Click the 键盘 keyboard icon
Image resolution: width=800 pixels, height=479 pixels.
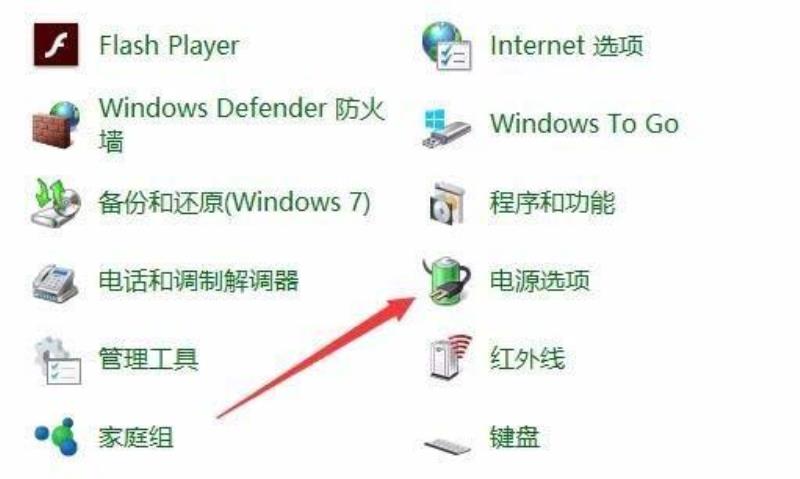coord(447,445)
